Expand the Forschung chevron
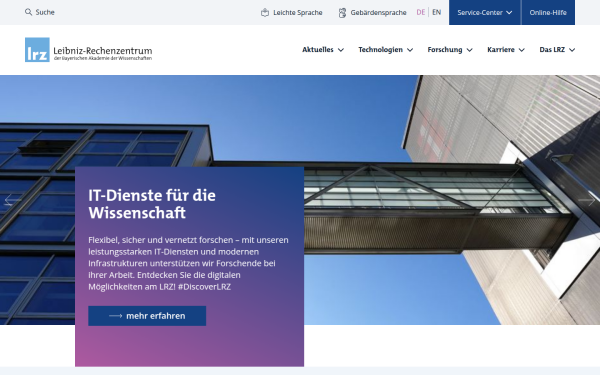This screenshot has height=375, width=600. pos(470,50)
